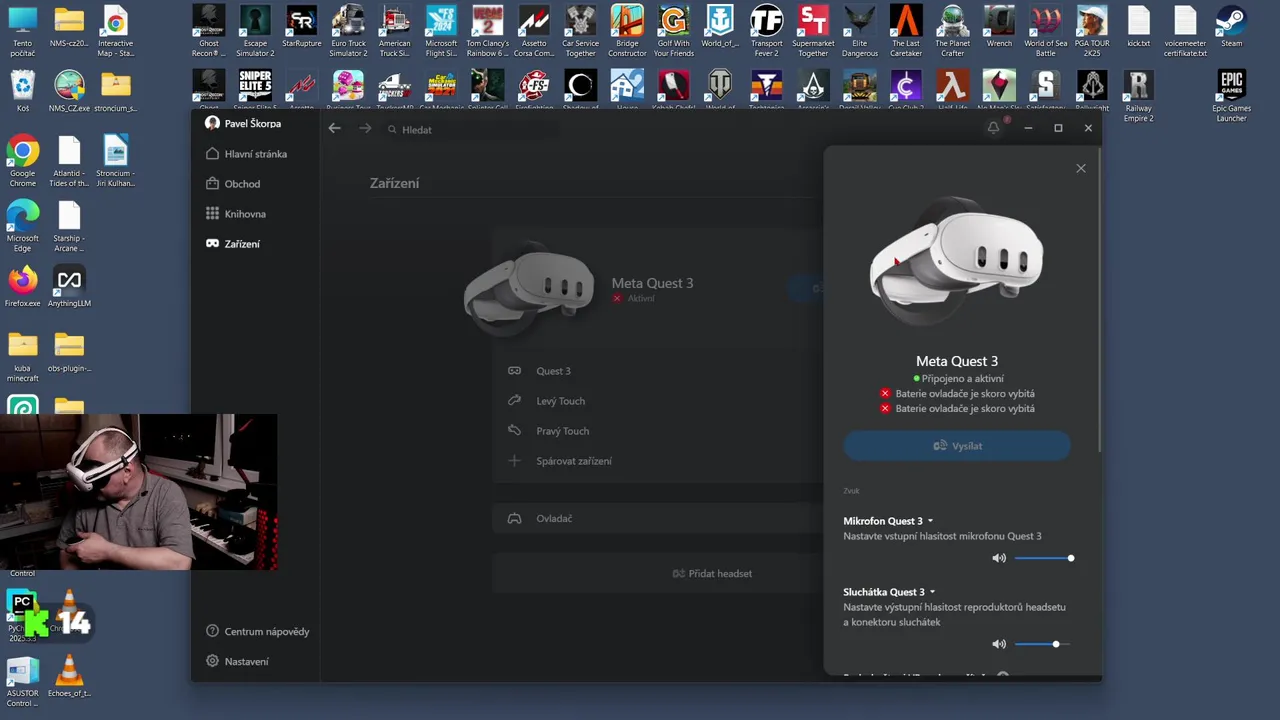Viewport: 1280px width, 720px height.
Task: Click the first Baterie ovladače je skoro vybitá warning
Action: pyautogui.click(x=957, y=394)
